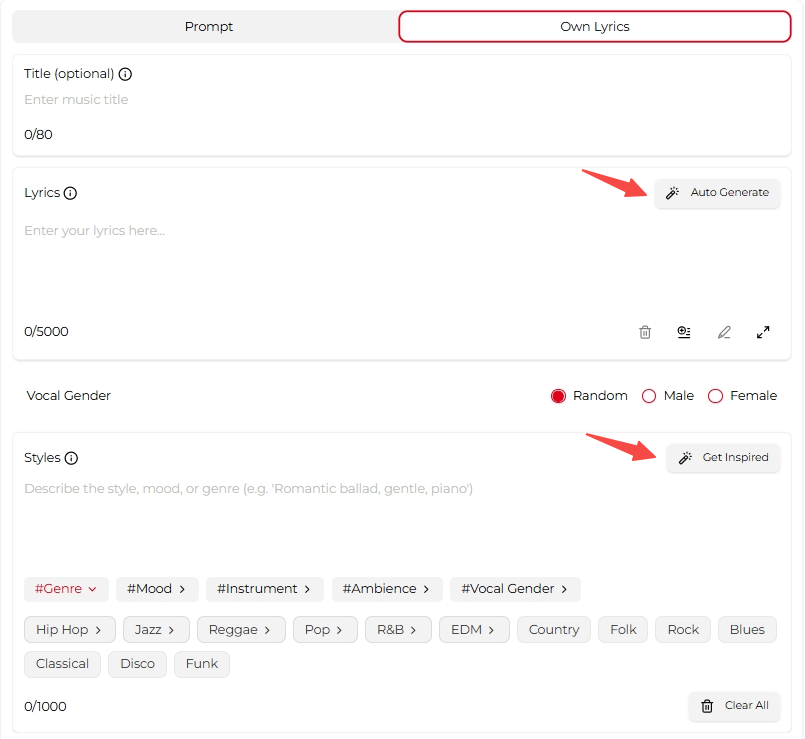Click the trash icon in the Lyrics box
Screen dimensions: 805x739
click(645, 332)
